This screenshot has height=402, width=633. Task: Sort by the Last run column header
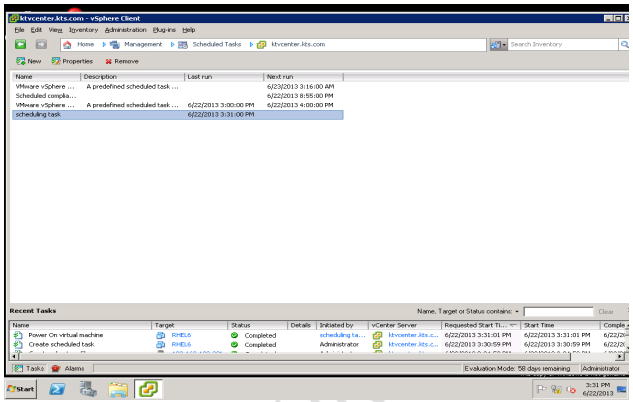click(224, 77)
